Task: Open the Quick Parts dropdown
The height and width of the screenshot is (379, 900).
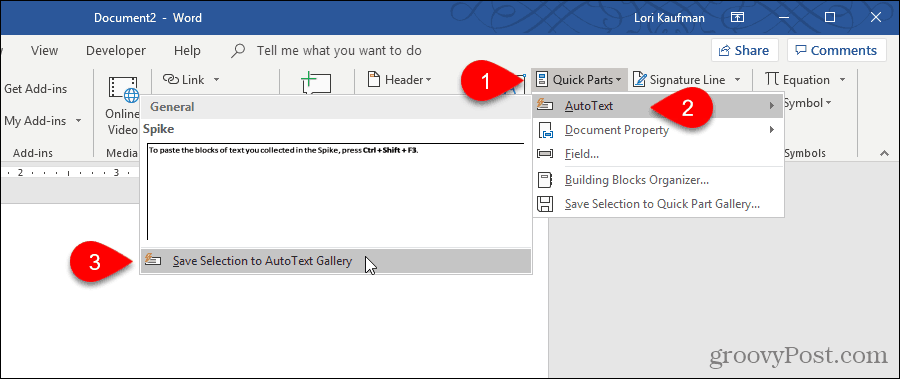Action: click(x=579, y=80)
